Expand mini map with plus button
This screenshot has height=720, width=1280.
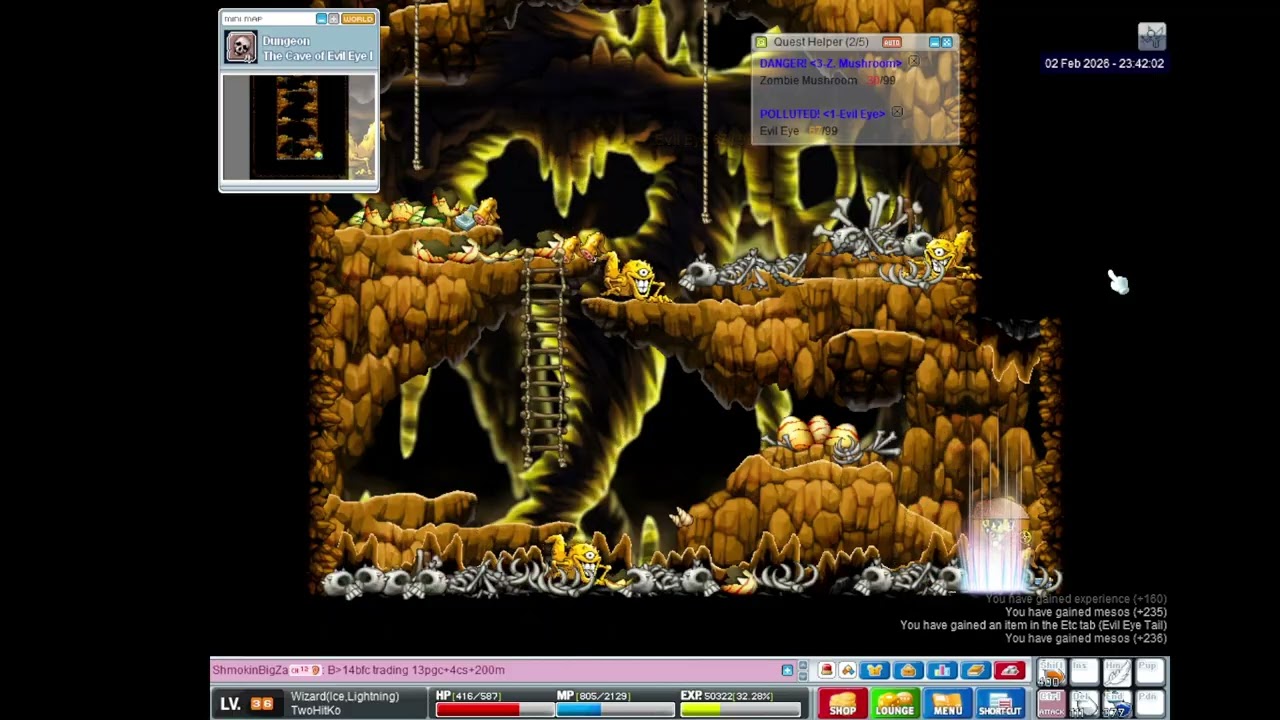(x=333, y=19)
